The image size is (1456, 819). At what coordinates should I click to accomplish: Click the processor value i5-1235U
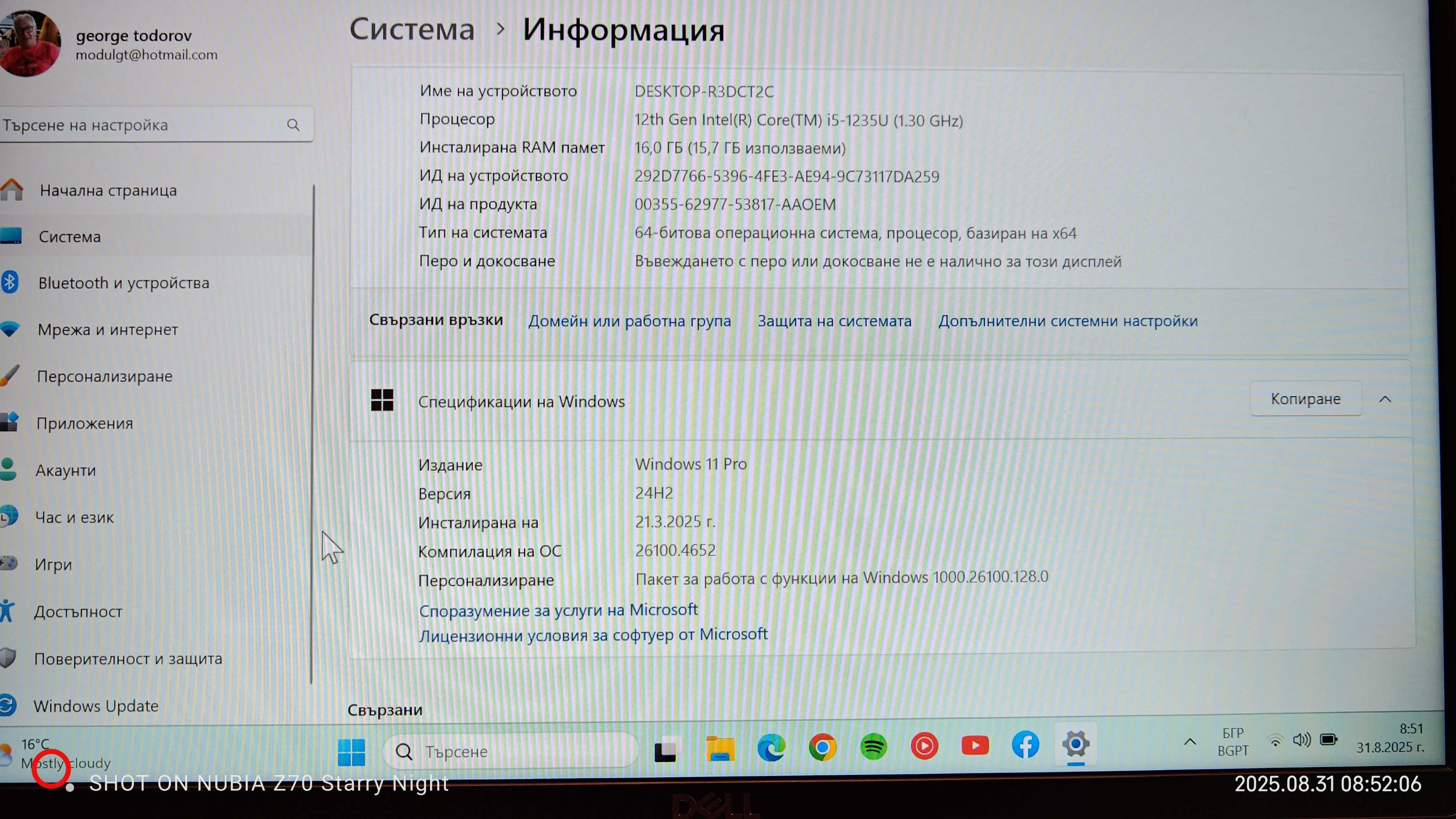click(x=798, y=121)
